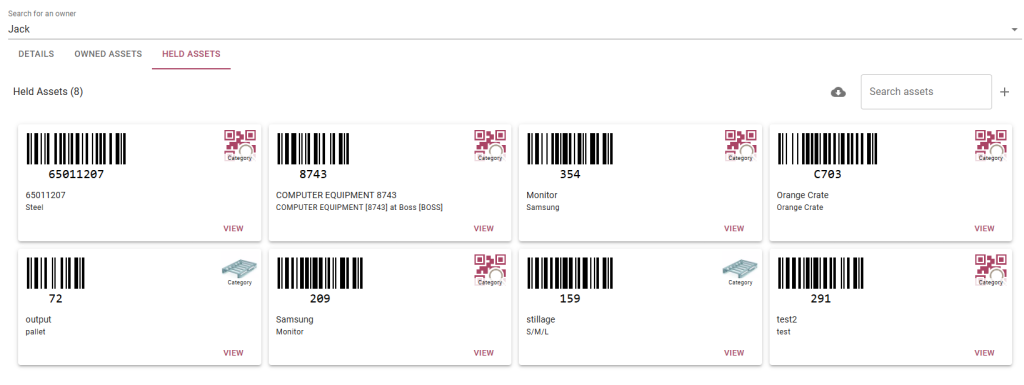This screenshot has height=385, width=1024.
Task: Click VIEW on the stillage card
Action: coord(734,353)
